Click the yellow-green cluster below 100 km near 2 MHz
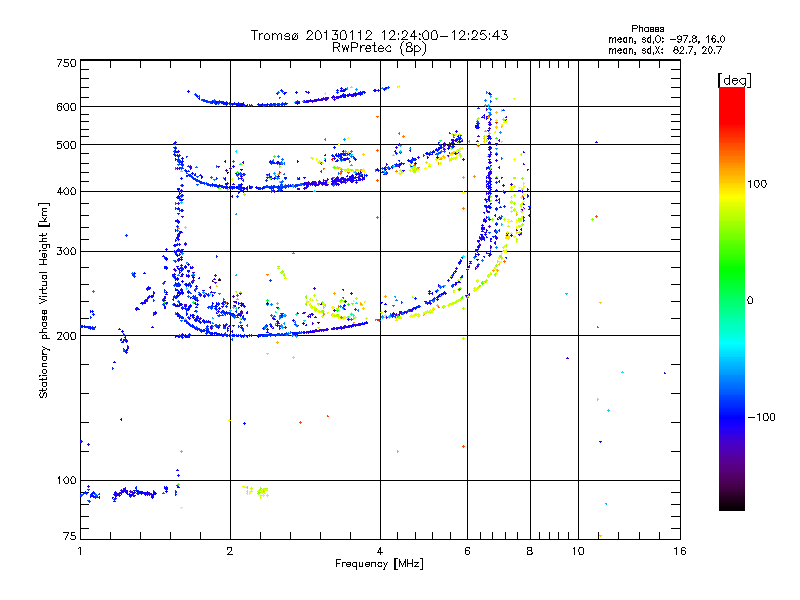Image resolution: width=800 pixels, height=600 pixels. pyautogui.click(x=256, y=491)
